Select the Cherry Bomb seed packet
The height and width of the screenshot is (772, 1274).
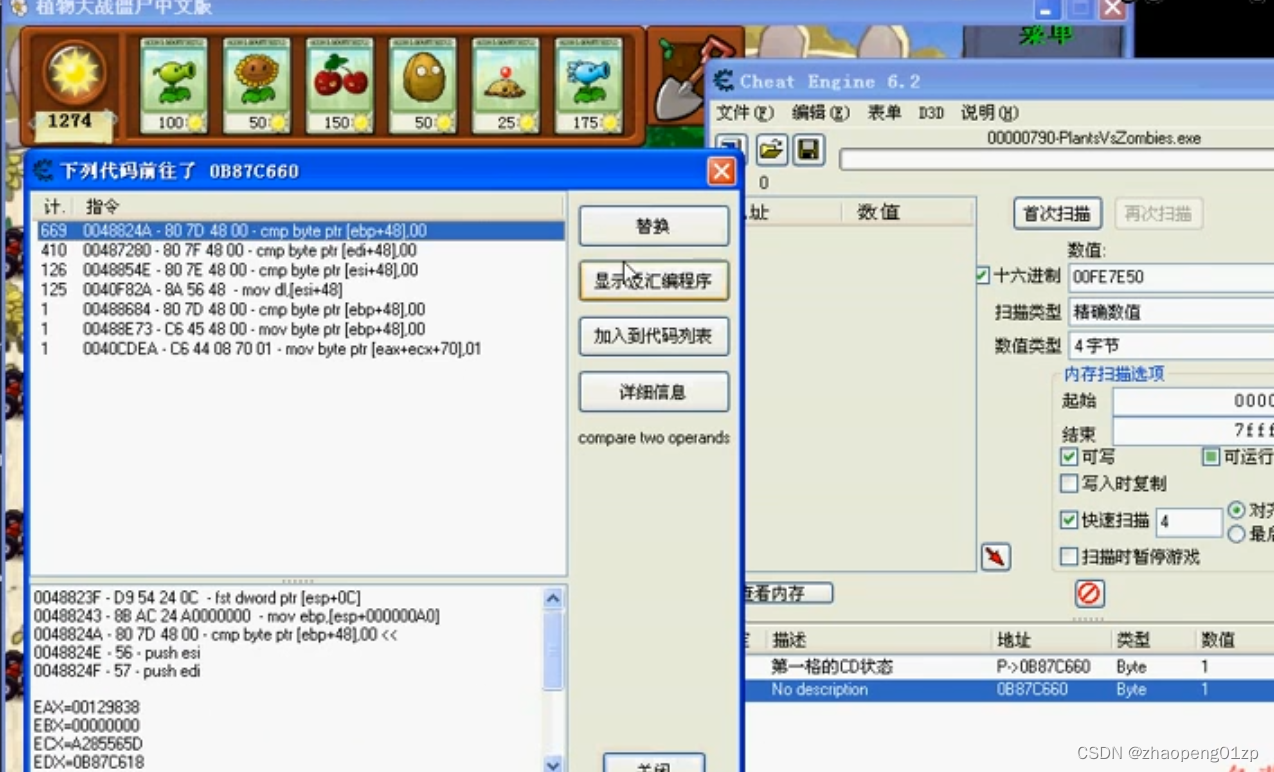click(x=340, y=86)
